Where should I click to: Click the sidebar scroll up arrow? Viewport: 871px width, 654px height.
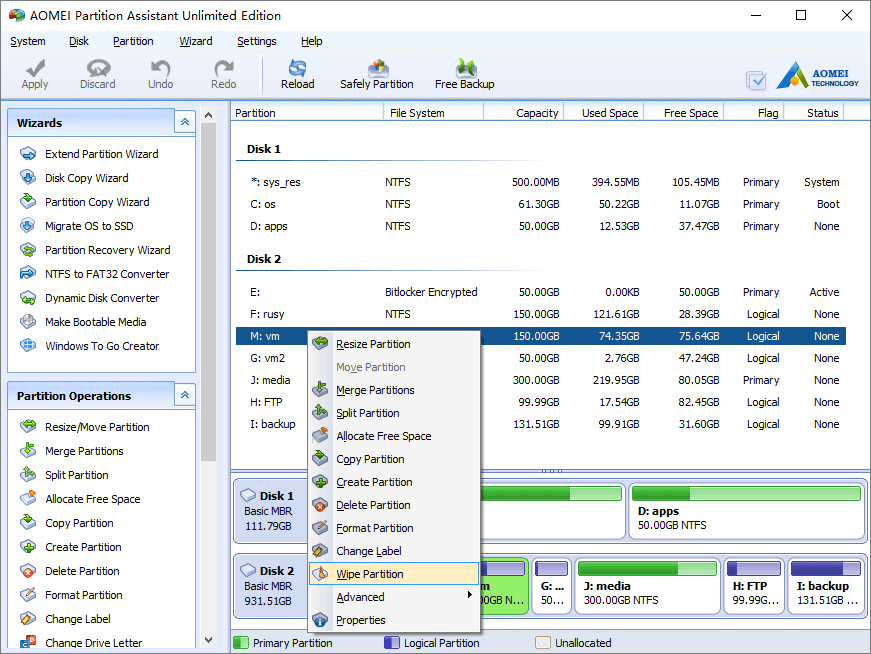pyautogui.click(x=208, y=115)
